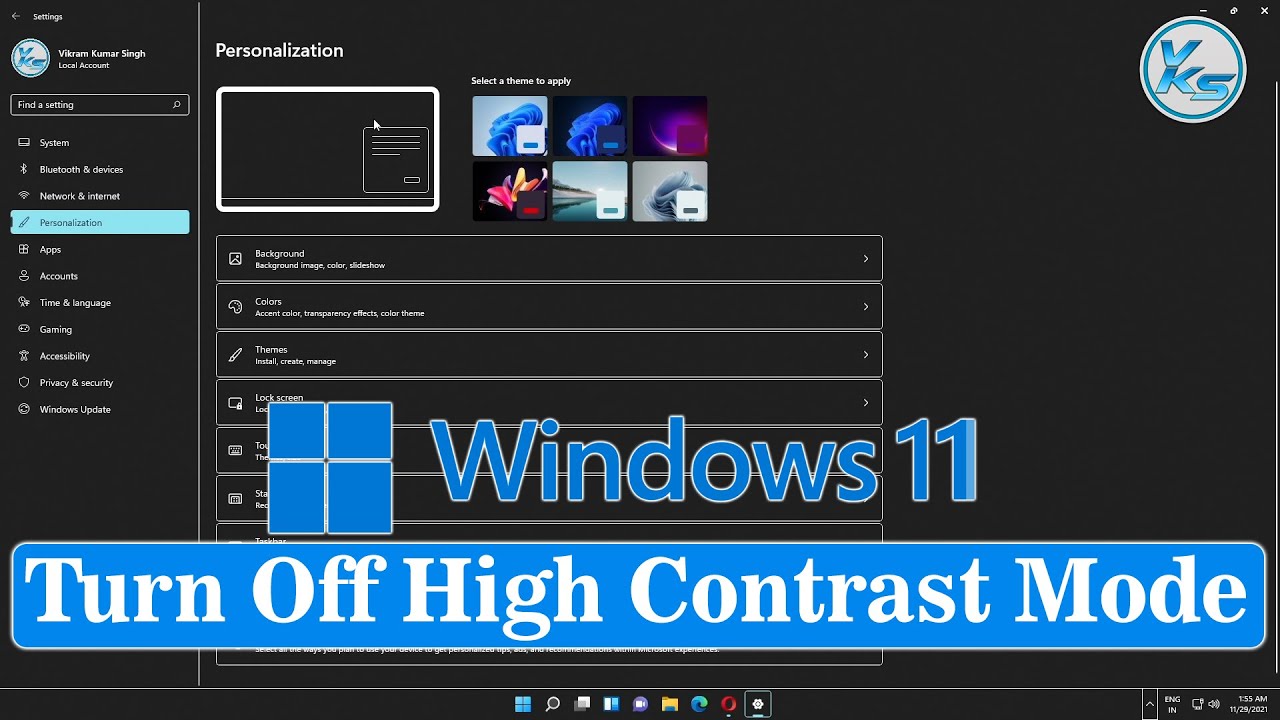
Task: Open Accessibility settings in sidebar
Action: tap(100, 356)
